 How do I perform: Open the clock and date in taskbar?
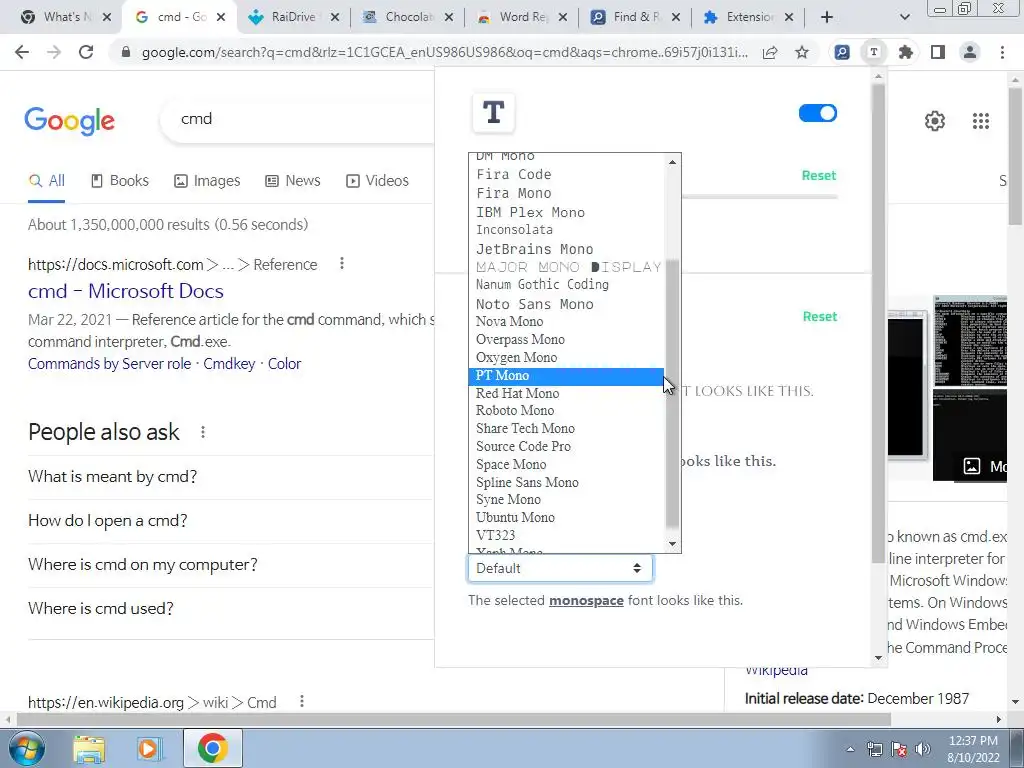tap(973, 749)
